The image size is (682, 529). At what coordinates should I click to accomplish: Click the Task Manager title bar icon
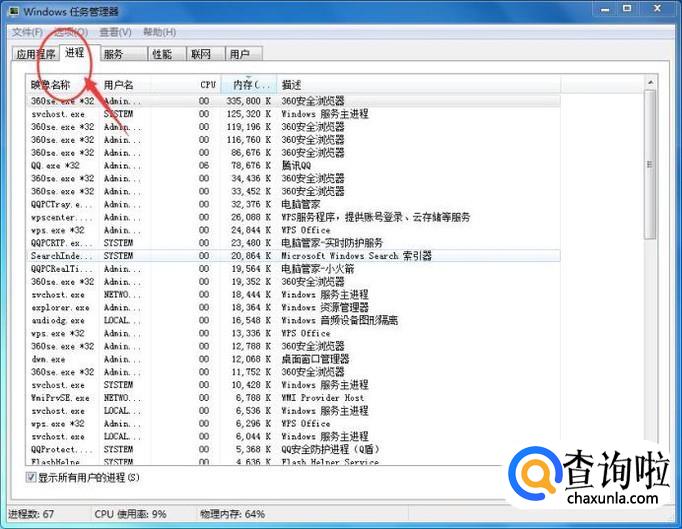point(13,10)
